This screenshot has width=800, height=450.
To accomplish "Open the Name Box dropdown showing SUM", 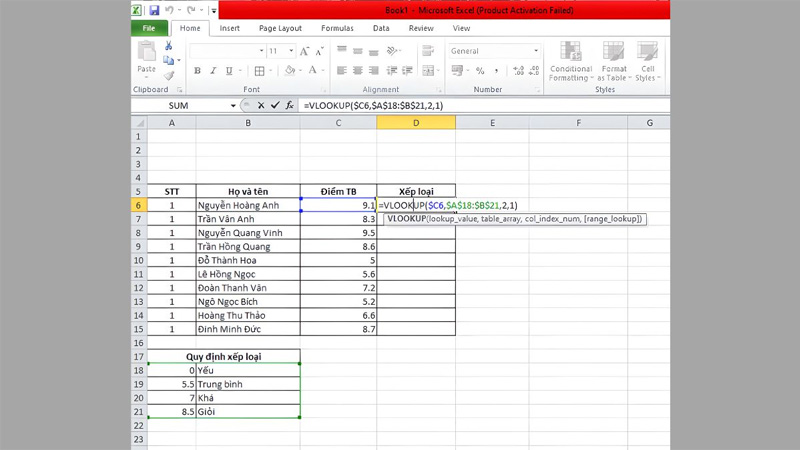I will pos(233,106).
